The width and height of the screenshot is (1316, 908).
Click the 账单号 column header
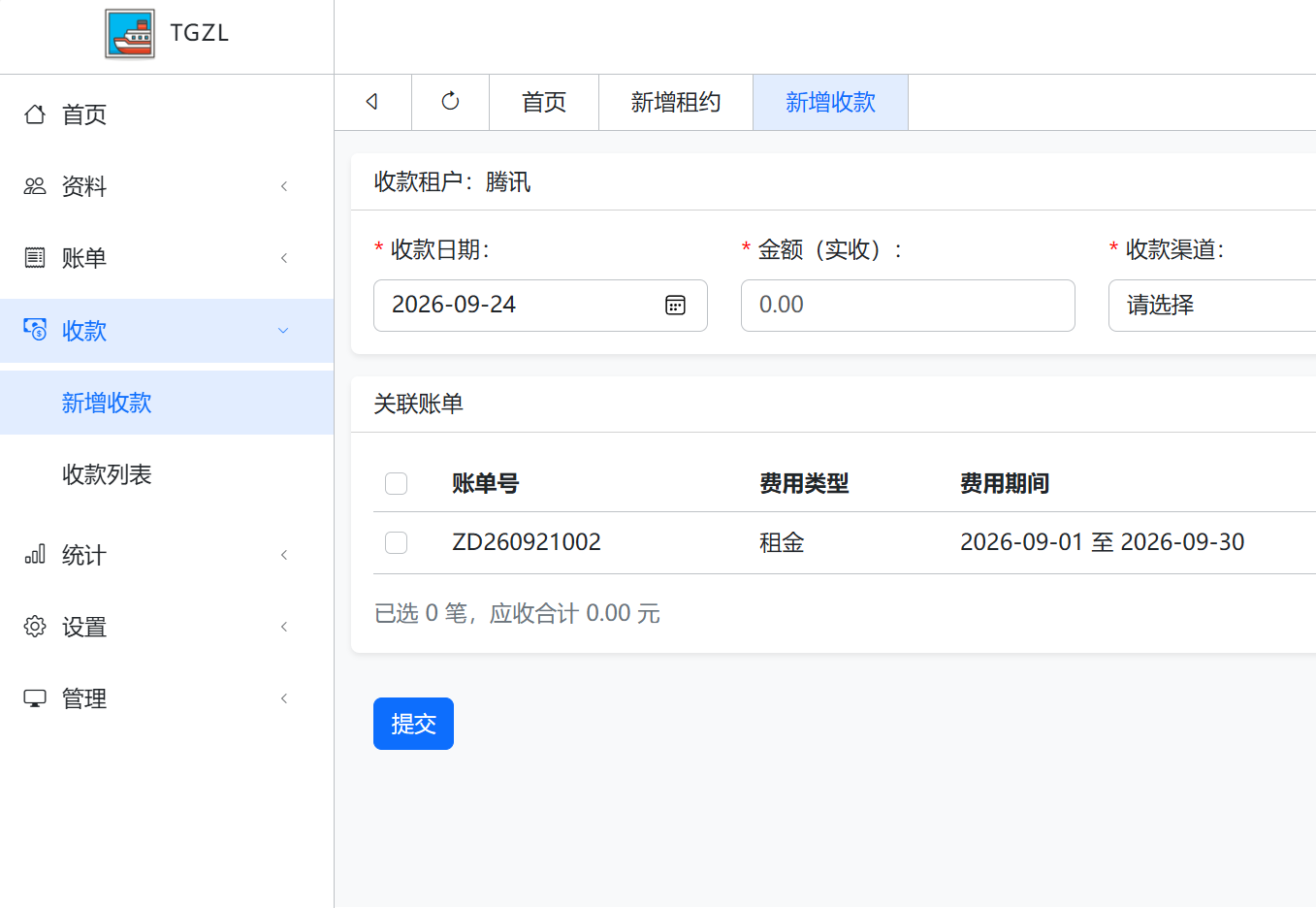(x=486, y=483)
